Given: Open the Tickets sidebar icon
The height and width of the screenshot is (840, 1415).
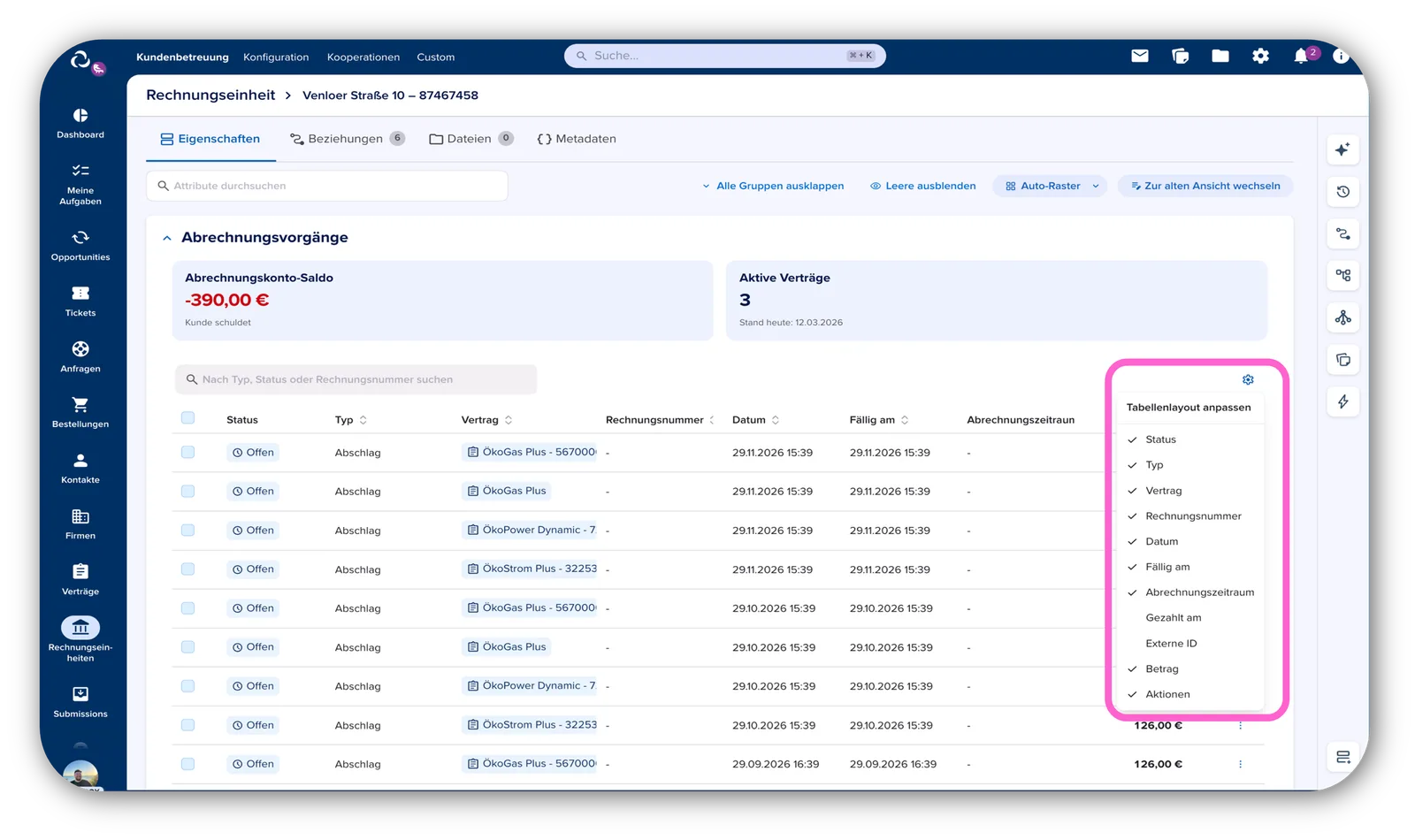Looking at the screenshot, I should pos(80,301).
